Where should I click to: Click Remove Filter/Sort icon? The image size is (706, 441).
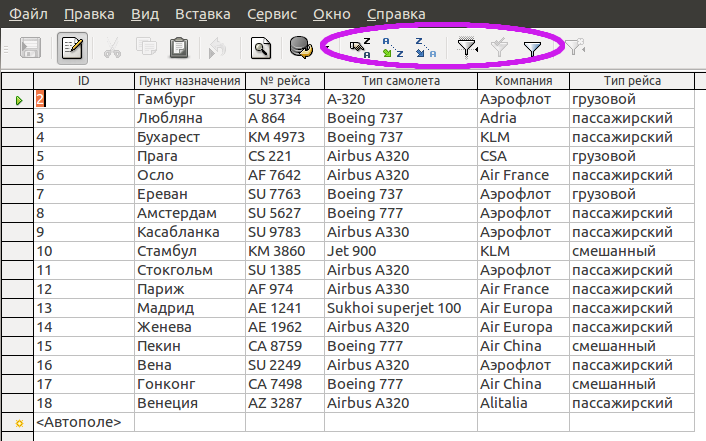(574, 47)
